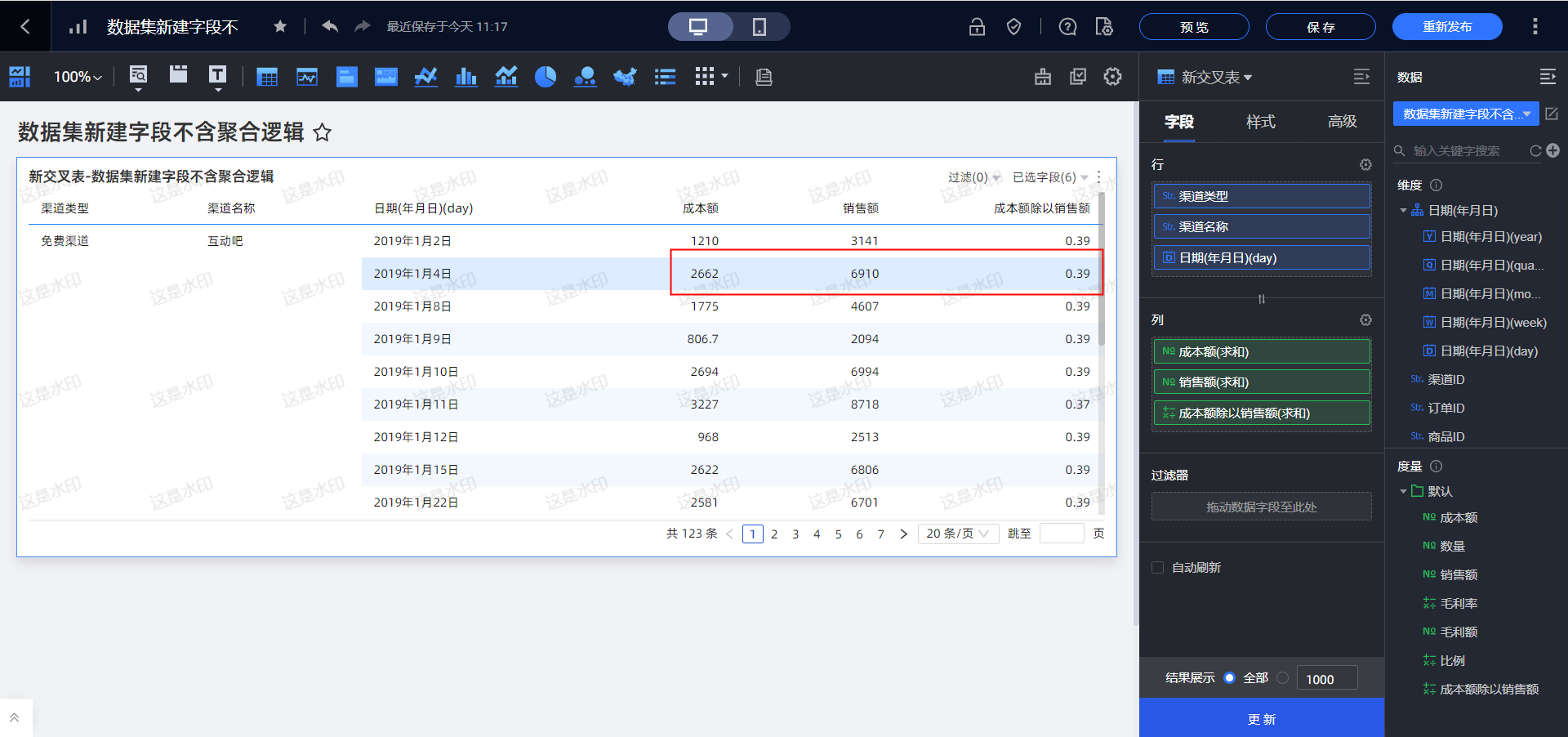Select the limited results radio button
This screenshot has width=1568, height=737.
[x=1283, y=678]
